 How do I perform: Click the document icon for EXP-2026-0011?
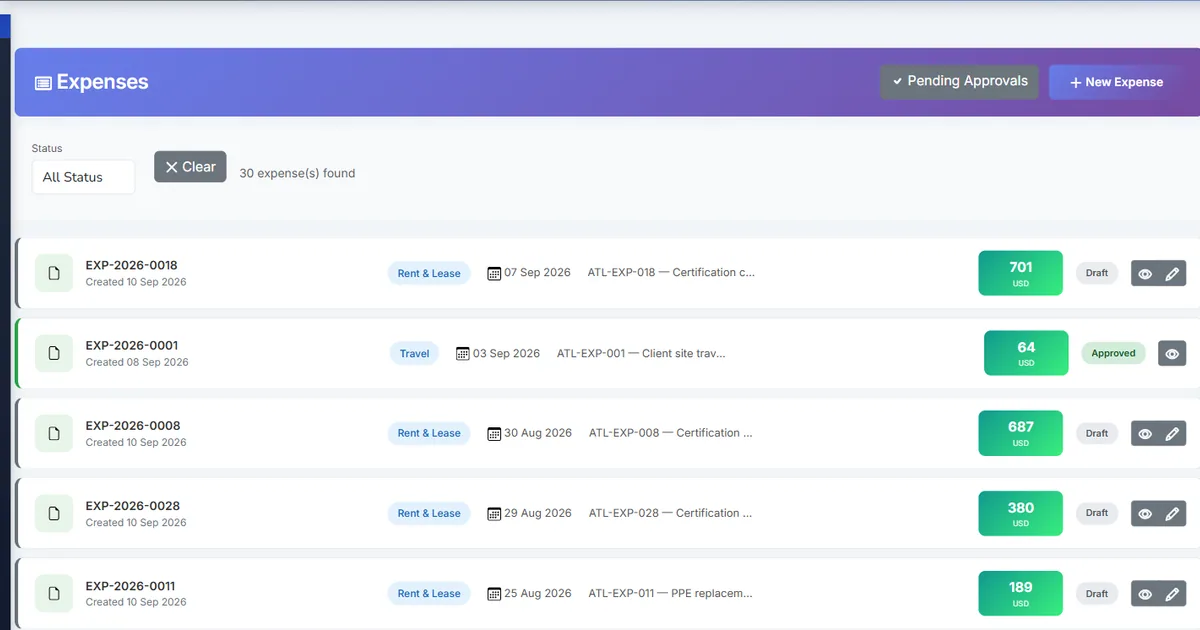click(54, 593)
